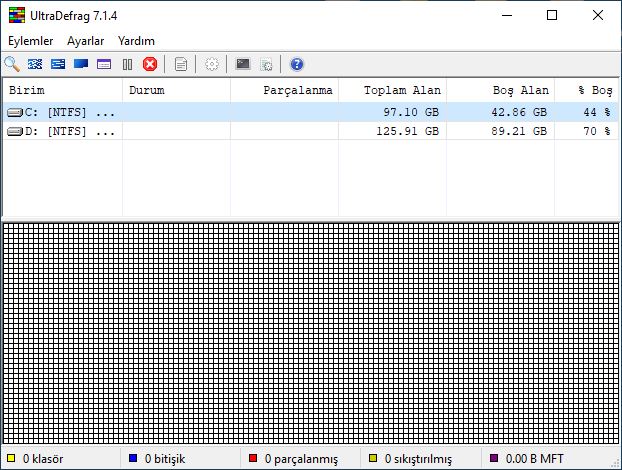Image resolution: width=622 pixels, height=470 pixels.
Task: Click the Defragment toolbar icon
Action: (x=35, y=64)
